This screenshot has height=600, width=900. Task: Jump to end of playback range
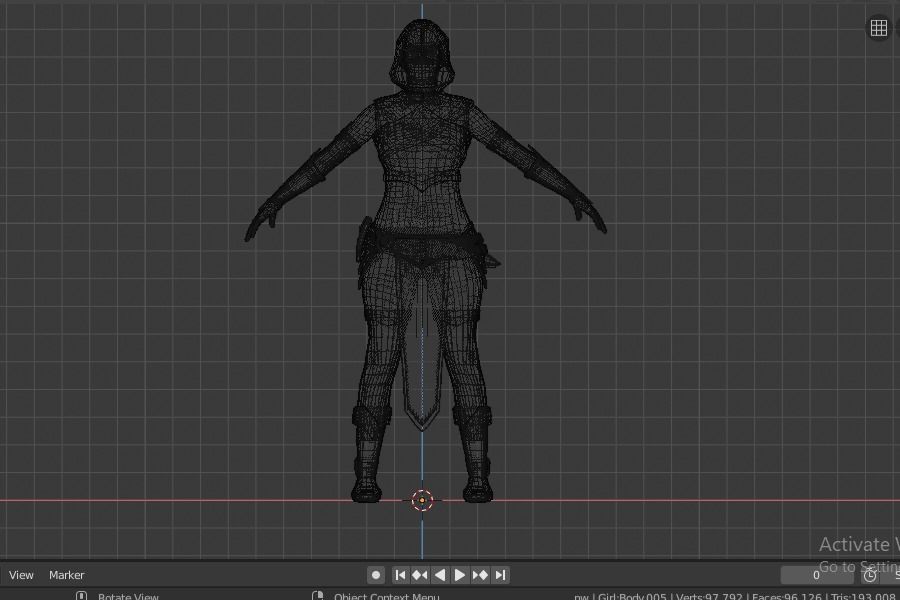(x=499, y=575)
